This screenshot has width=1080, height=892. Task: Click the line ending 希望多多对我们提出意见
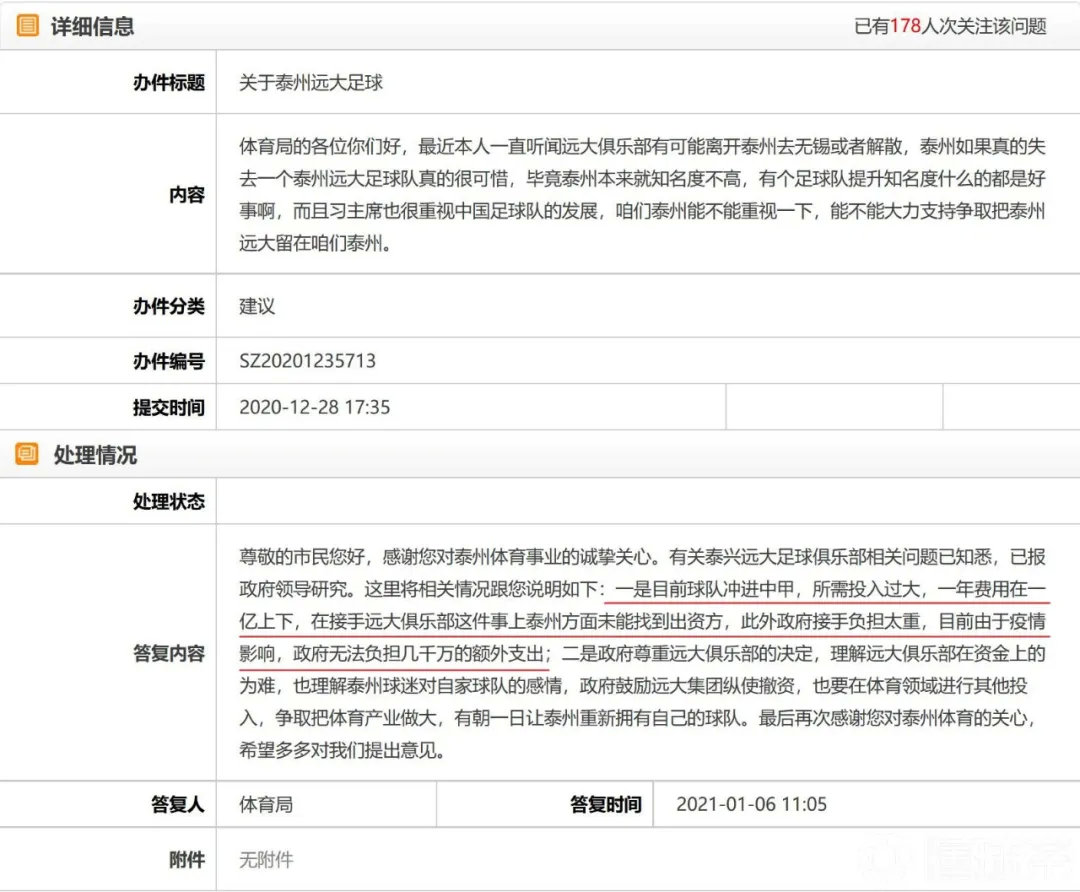[x=342, y=750]
